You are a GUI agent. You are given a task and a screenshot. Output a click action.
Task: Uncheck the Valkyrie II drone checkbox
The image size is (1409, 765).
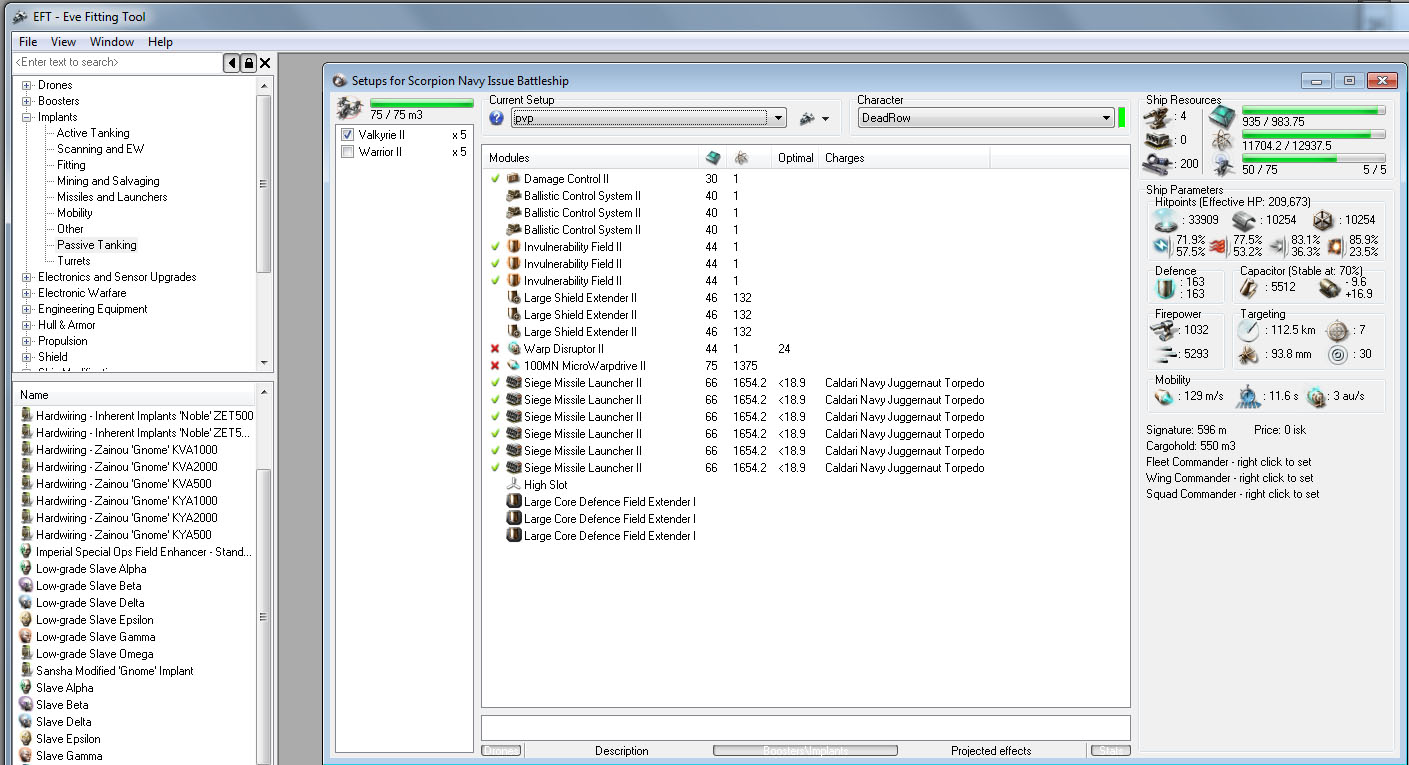(347, 135)
